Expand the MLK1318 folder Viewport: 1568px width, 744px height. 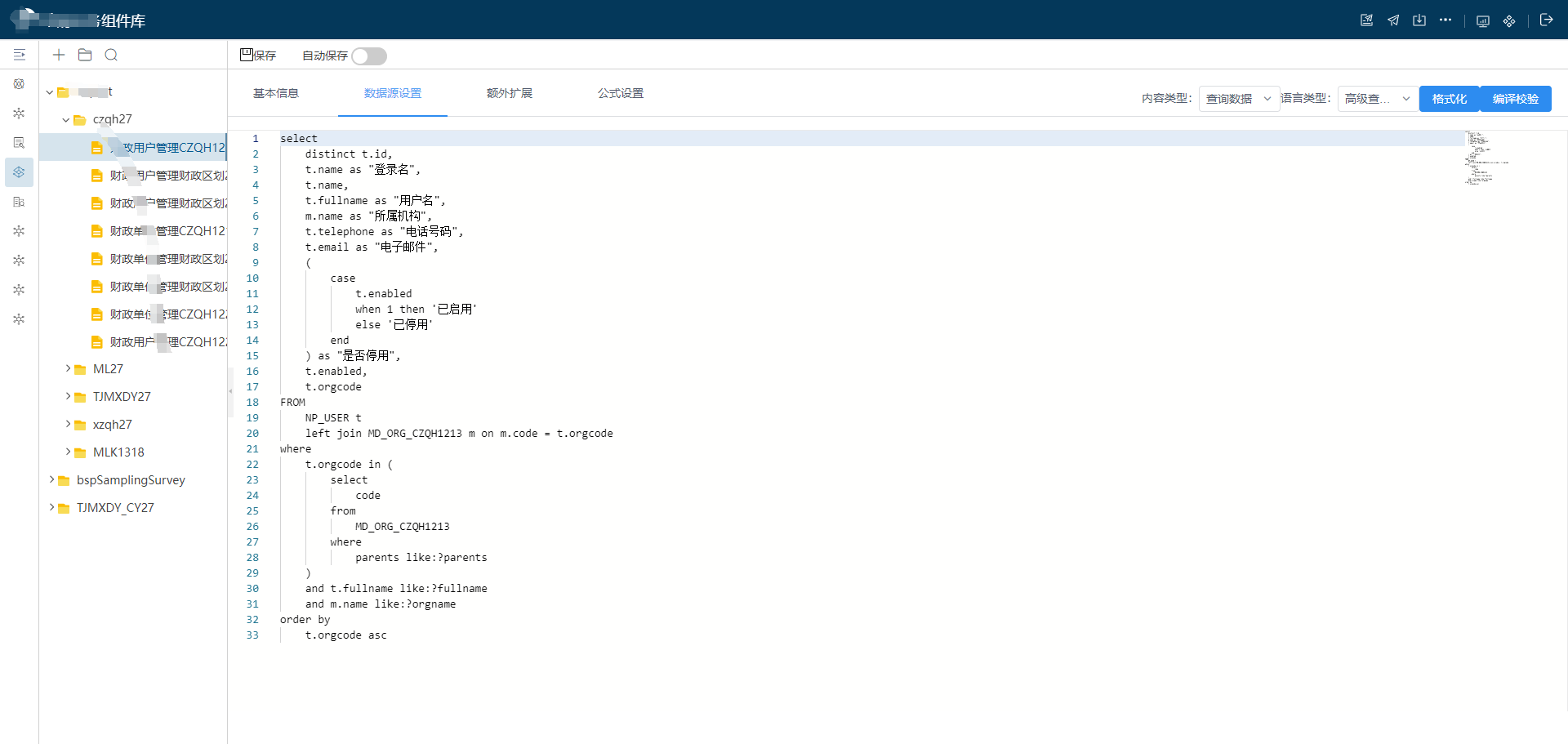click(x=69, y=452)
